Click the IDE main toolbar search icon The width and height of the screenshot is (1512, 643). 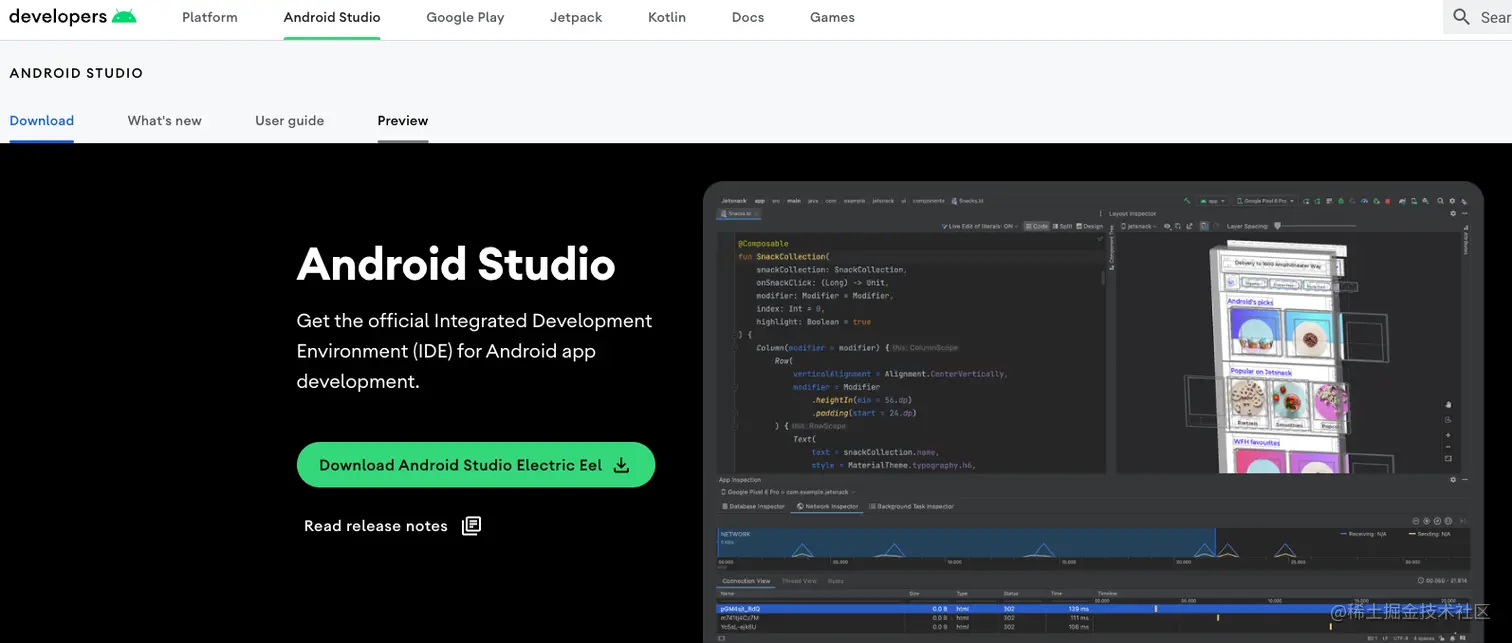1441,200
